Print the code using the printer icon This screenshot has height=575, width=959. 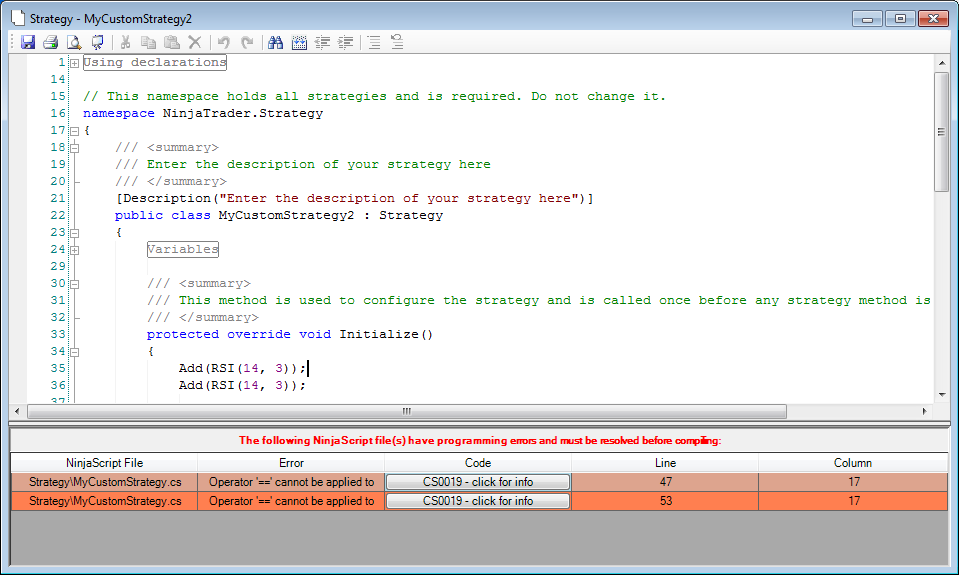51,42
